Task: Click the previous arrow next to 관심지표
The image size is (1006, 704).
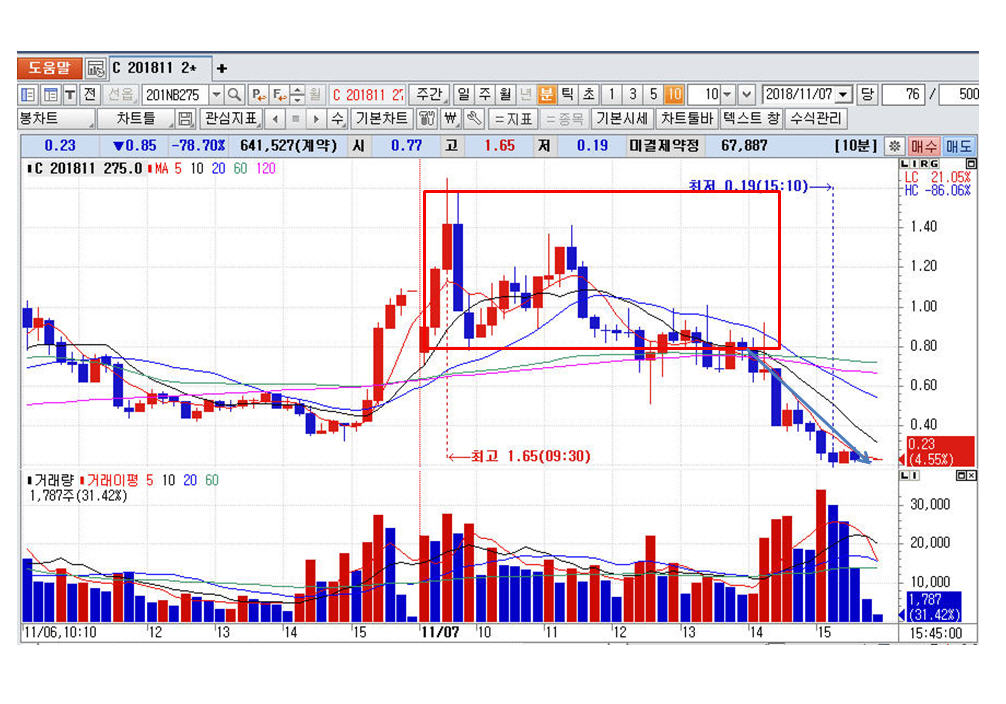Action: tap(275, 119)
